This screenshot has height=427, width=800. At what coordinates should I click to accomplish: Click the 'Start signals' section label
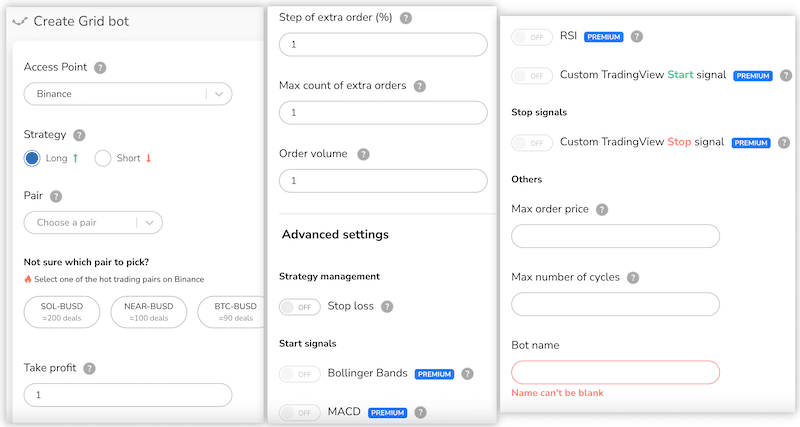pos(308,344)
